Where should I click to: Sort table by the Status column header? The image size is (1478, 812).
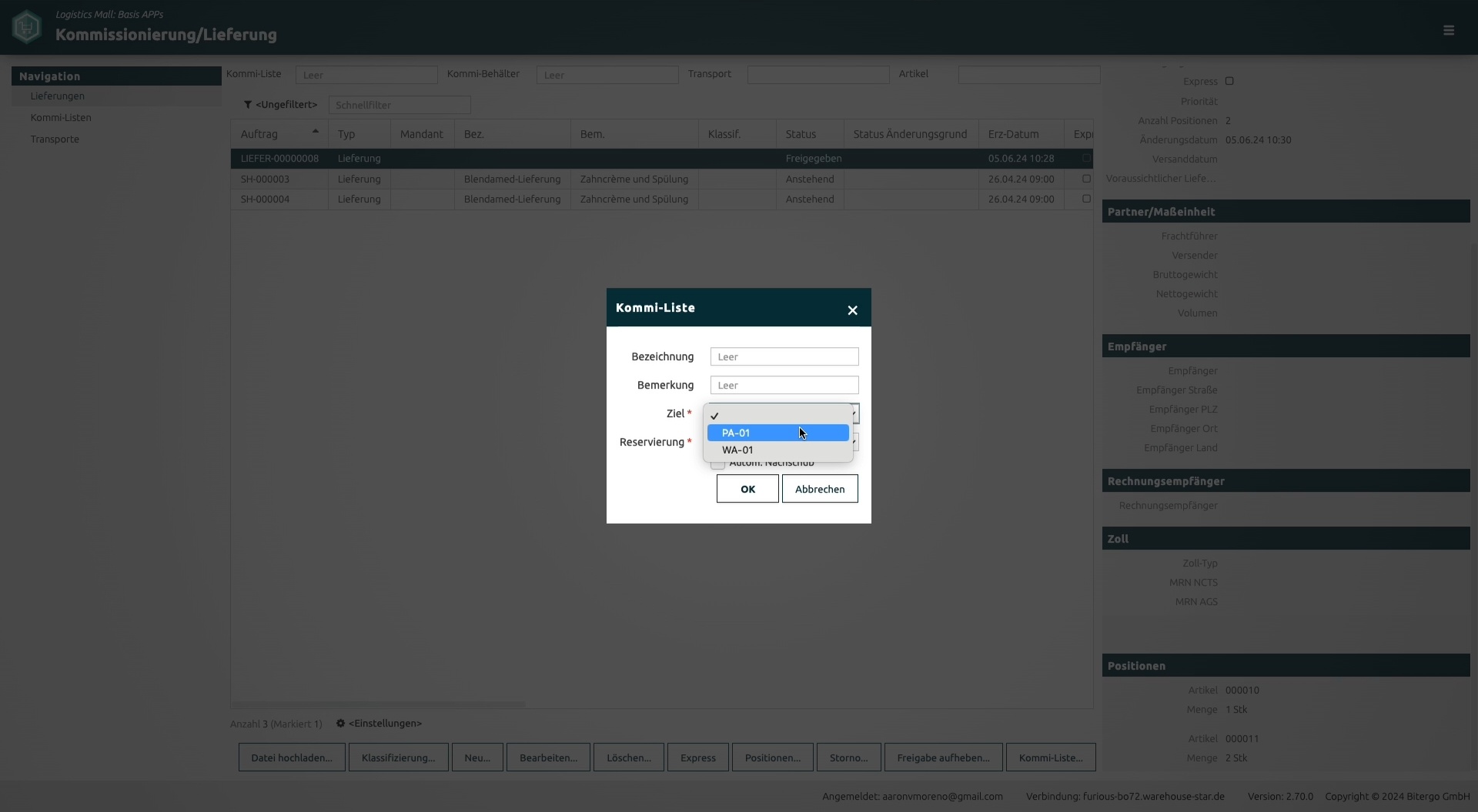(810, 134)
